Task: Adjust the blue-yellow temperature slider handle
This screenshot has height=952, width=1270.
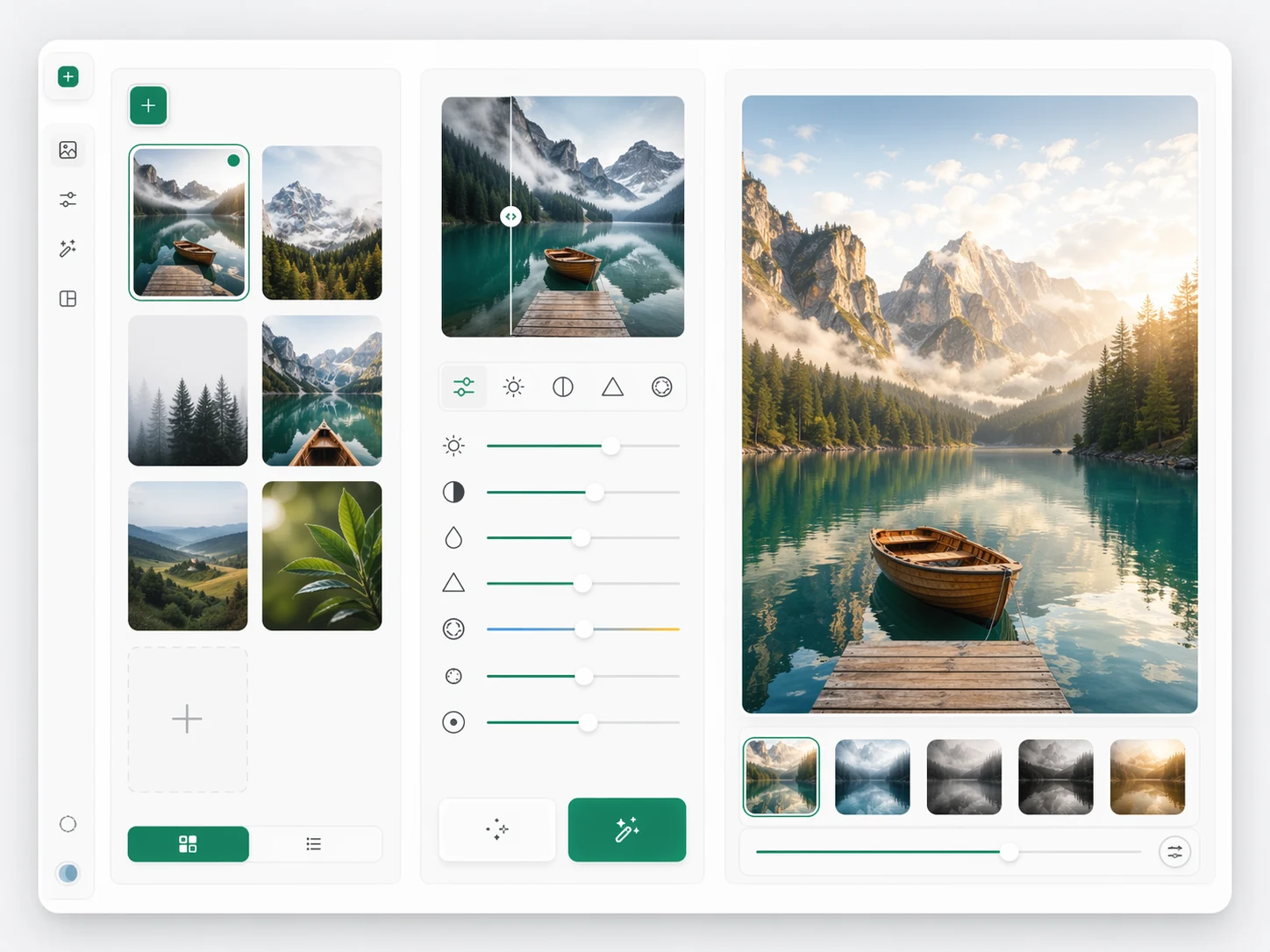Action: pos(583,629)
